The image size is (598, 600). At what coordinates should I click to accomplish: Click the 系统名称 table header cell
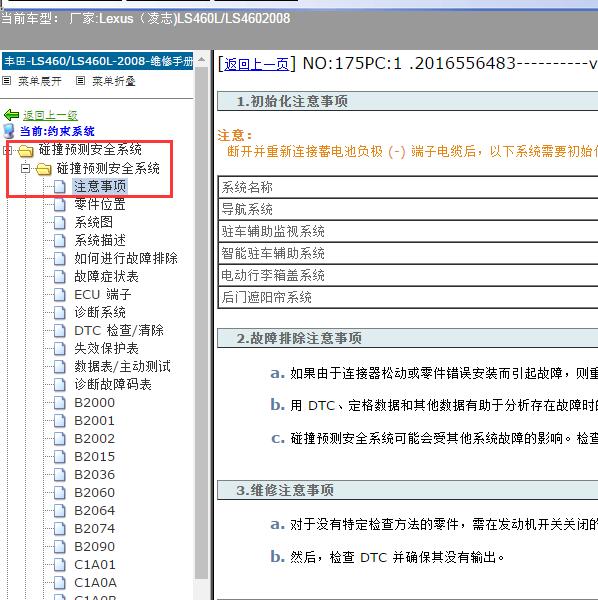408,187
